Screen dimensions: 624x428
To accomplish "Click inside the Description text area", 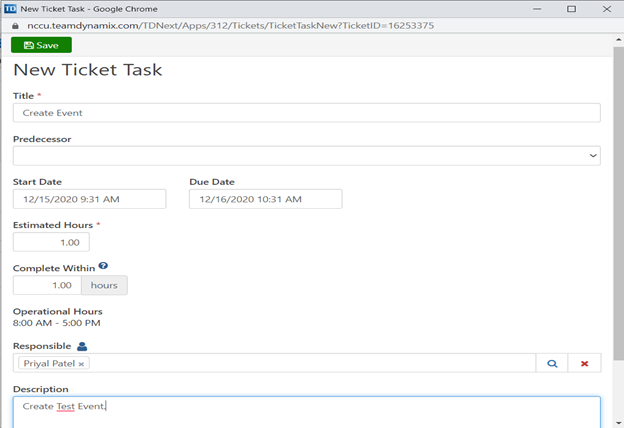I will point(306,412).
